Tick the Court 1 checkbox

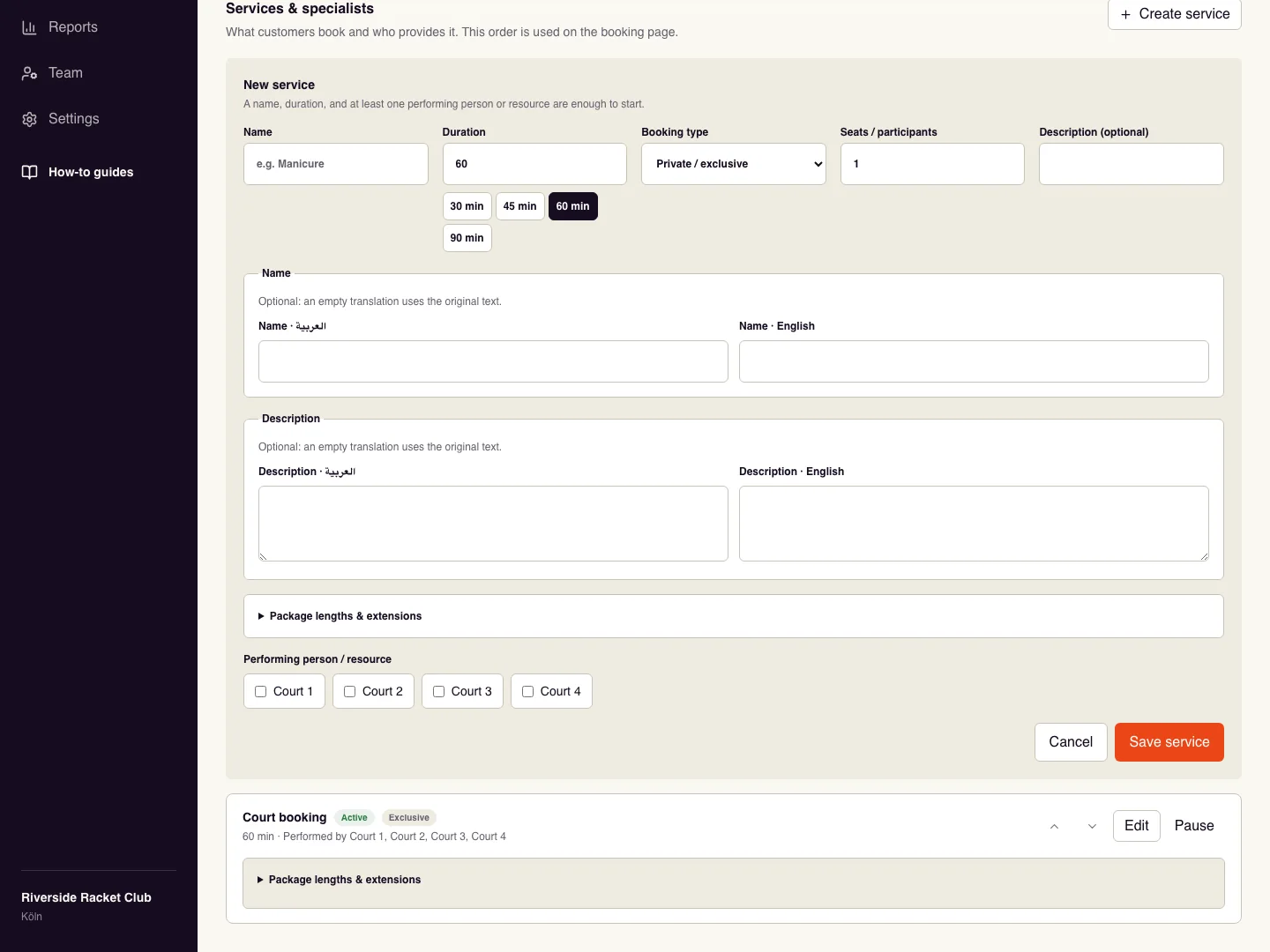coord(261,691)
